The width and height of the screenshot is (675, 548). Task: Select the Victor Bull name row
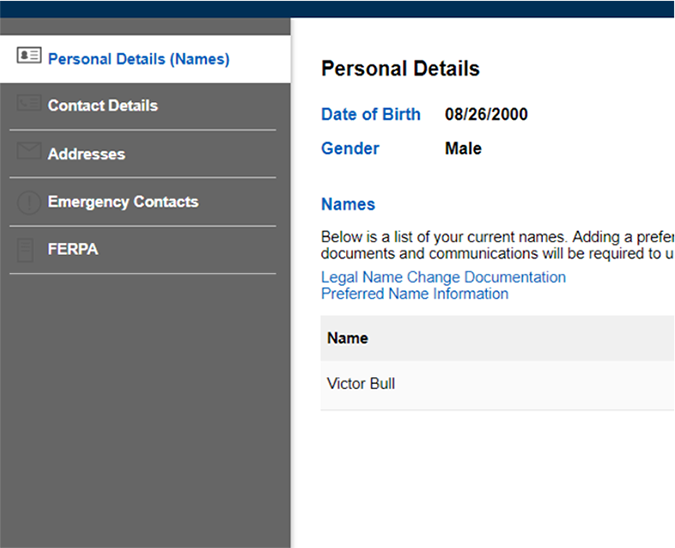[361, 384]
